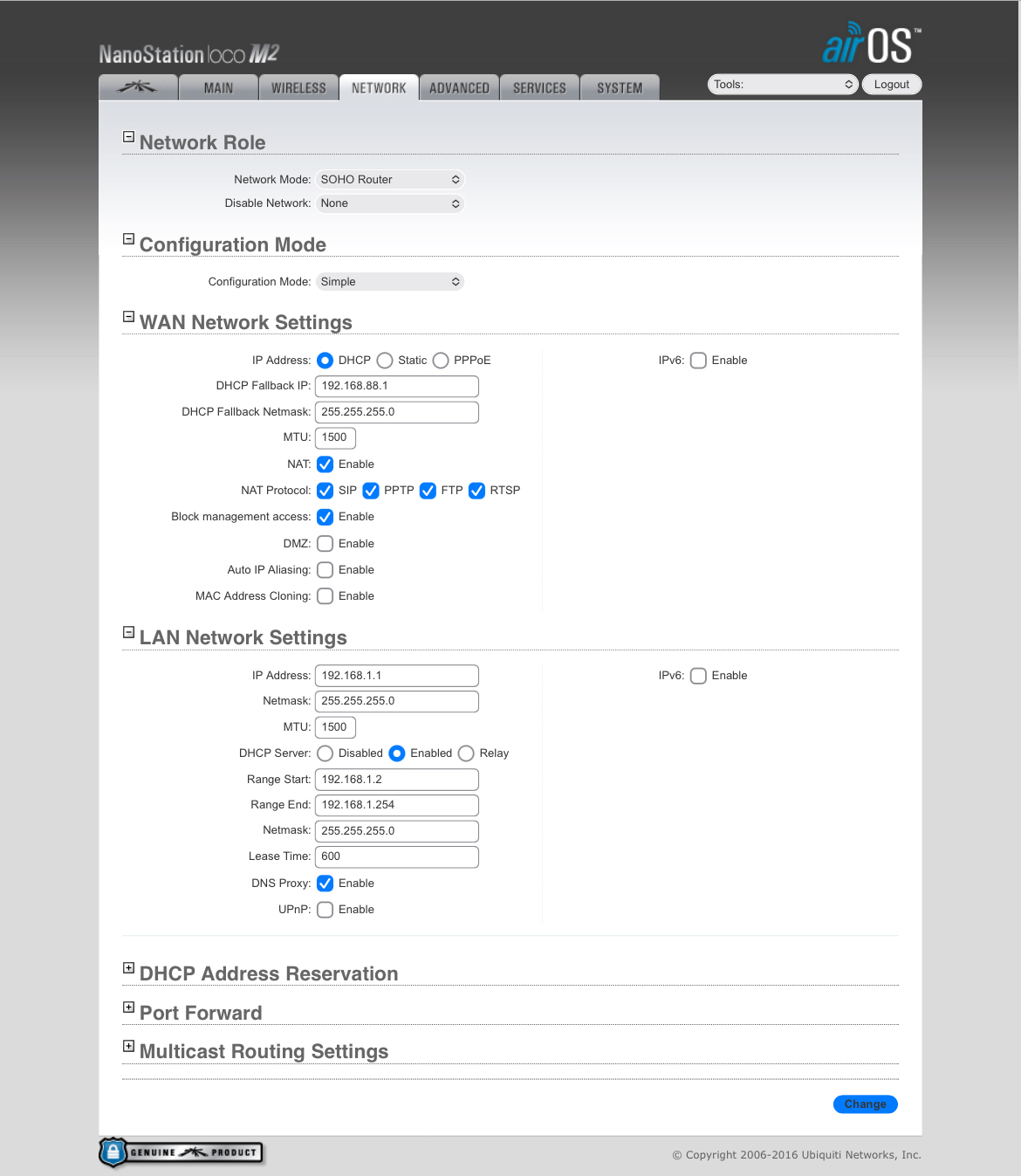Set DHCP Server to Disabled
This screenshot has width=1021, height=1176.
pyautogui.click(x=325, y=753)
